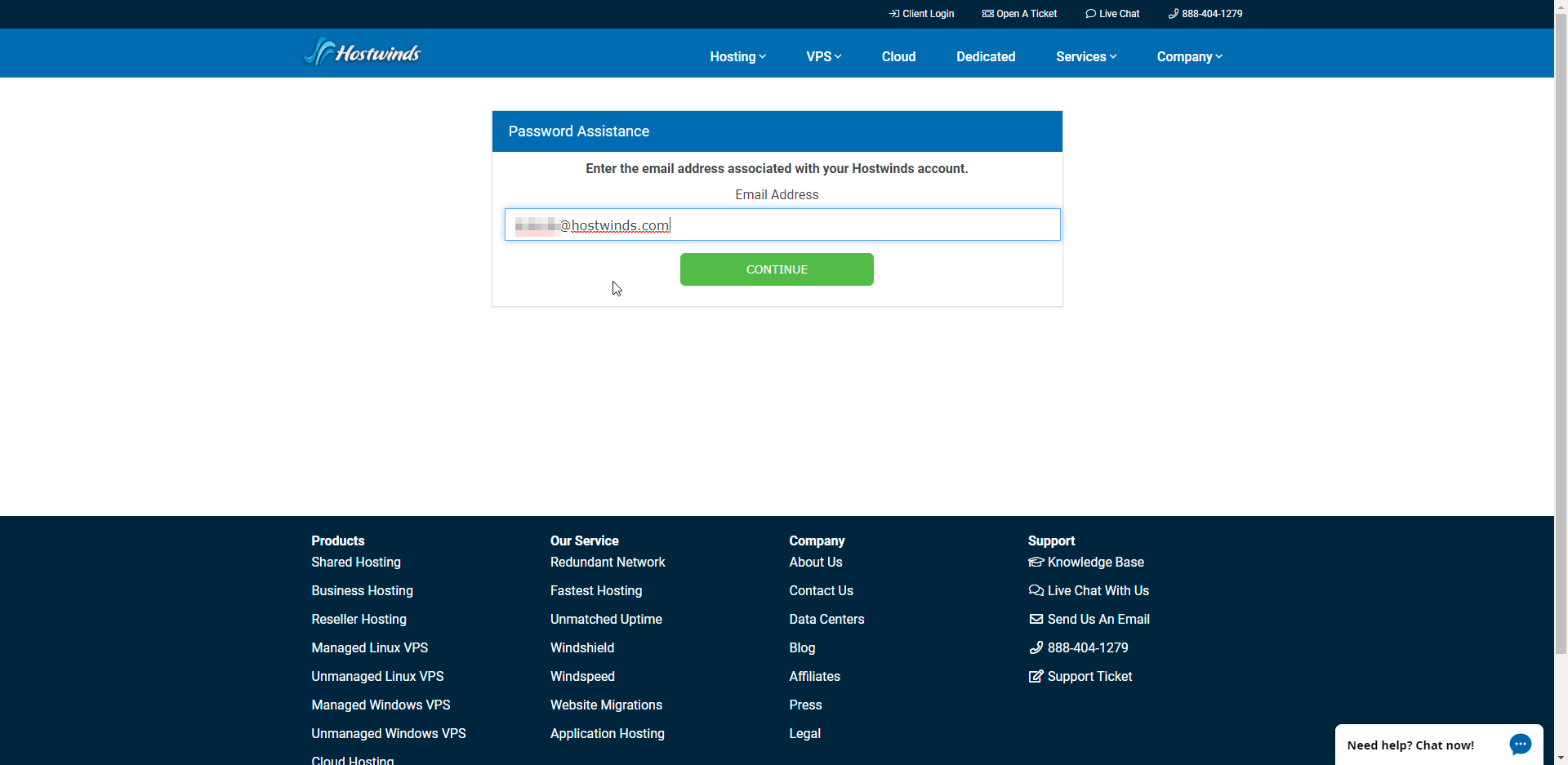This screenshot has height=765, width=1568.
Task: Open Legal footer link
Action: coord(804,733)
